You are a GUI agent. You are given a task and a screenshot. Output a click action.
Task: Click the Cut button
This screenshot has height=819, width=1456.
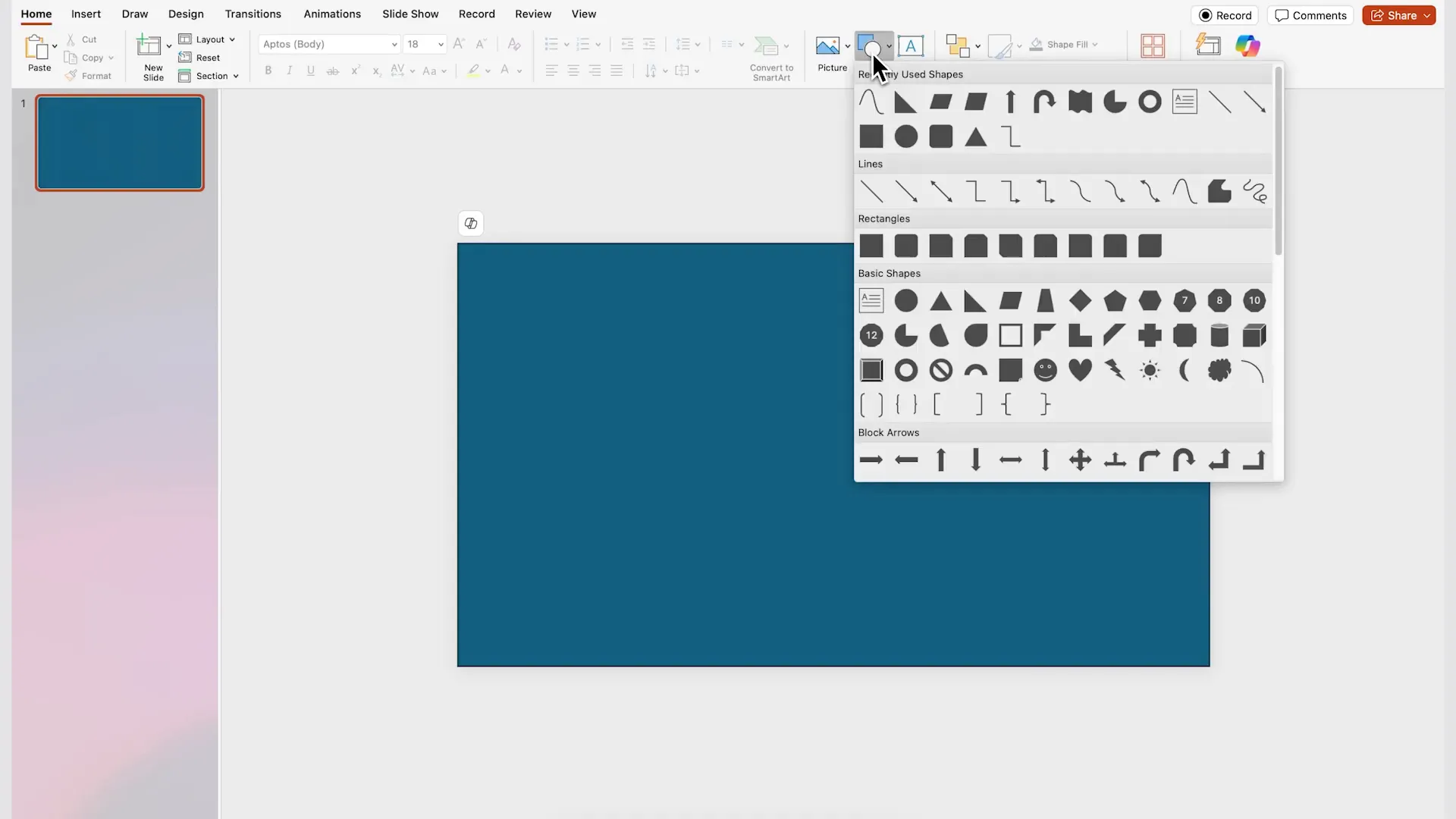point(81,39)
